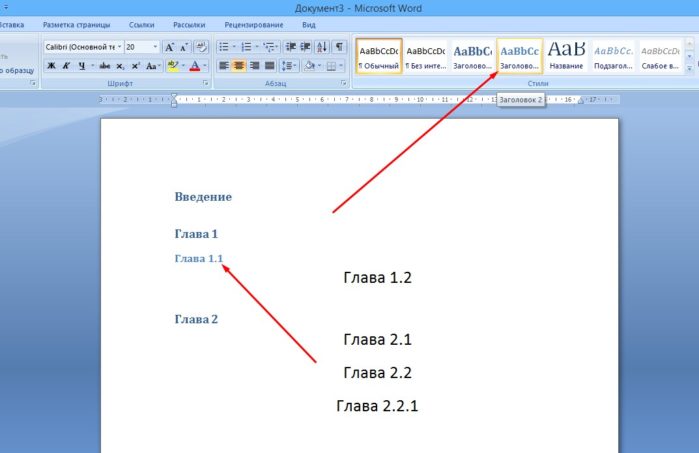Click the right indent marker on ruler

580,101
